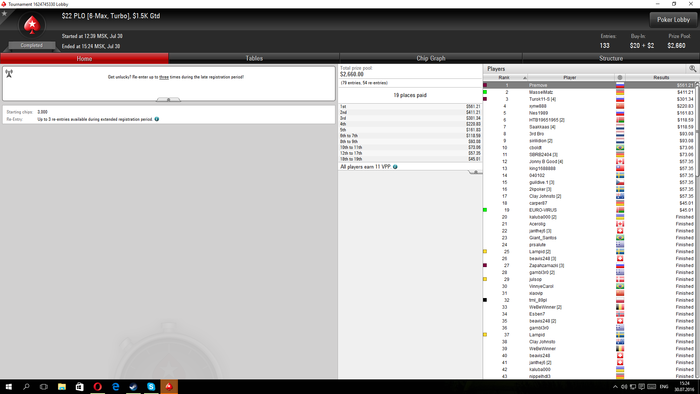Screen dimensions: 700x394
Task: Open Windows search from taskbar
Action: click(x=26, y=386)
